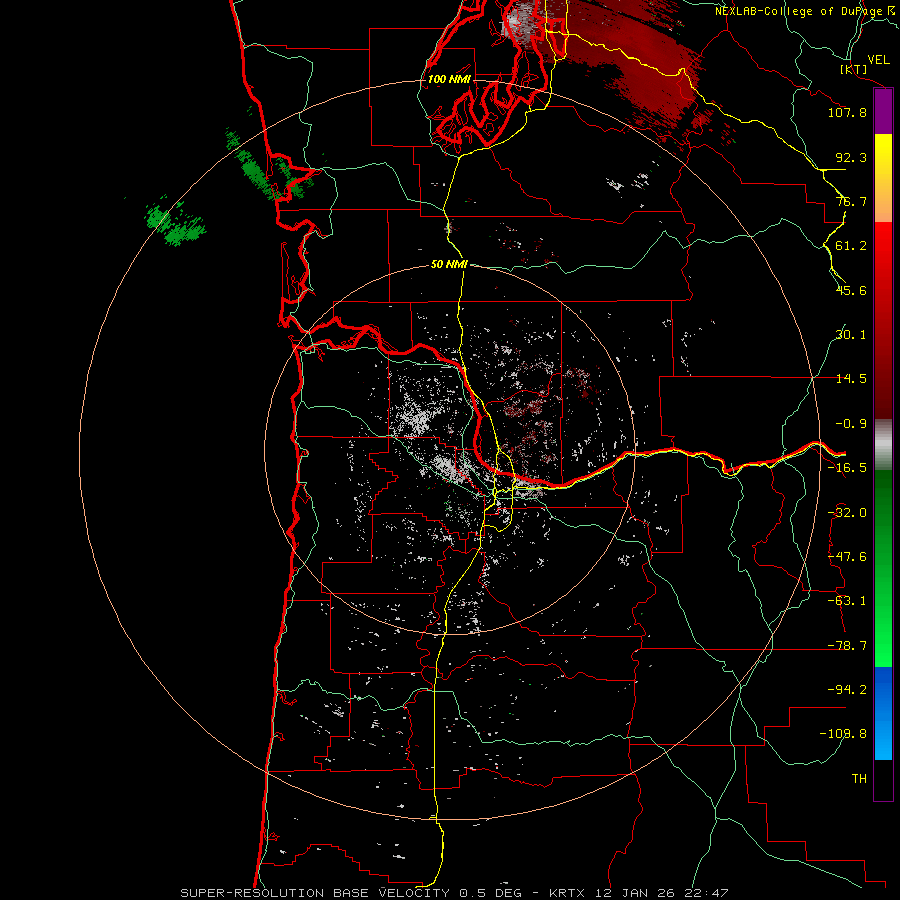The width and height of the screenshot is (900, 900).
Task: Click the -109.8 scale value
Action: [843, 734]
